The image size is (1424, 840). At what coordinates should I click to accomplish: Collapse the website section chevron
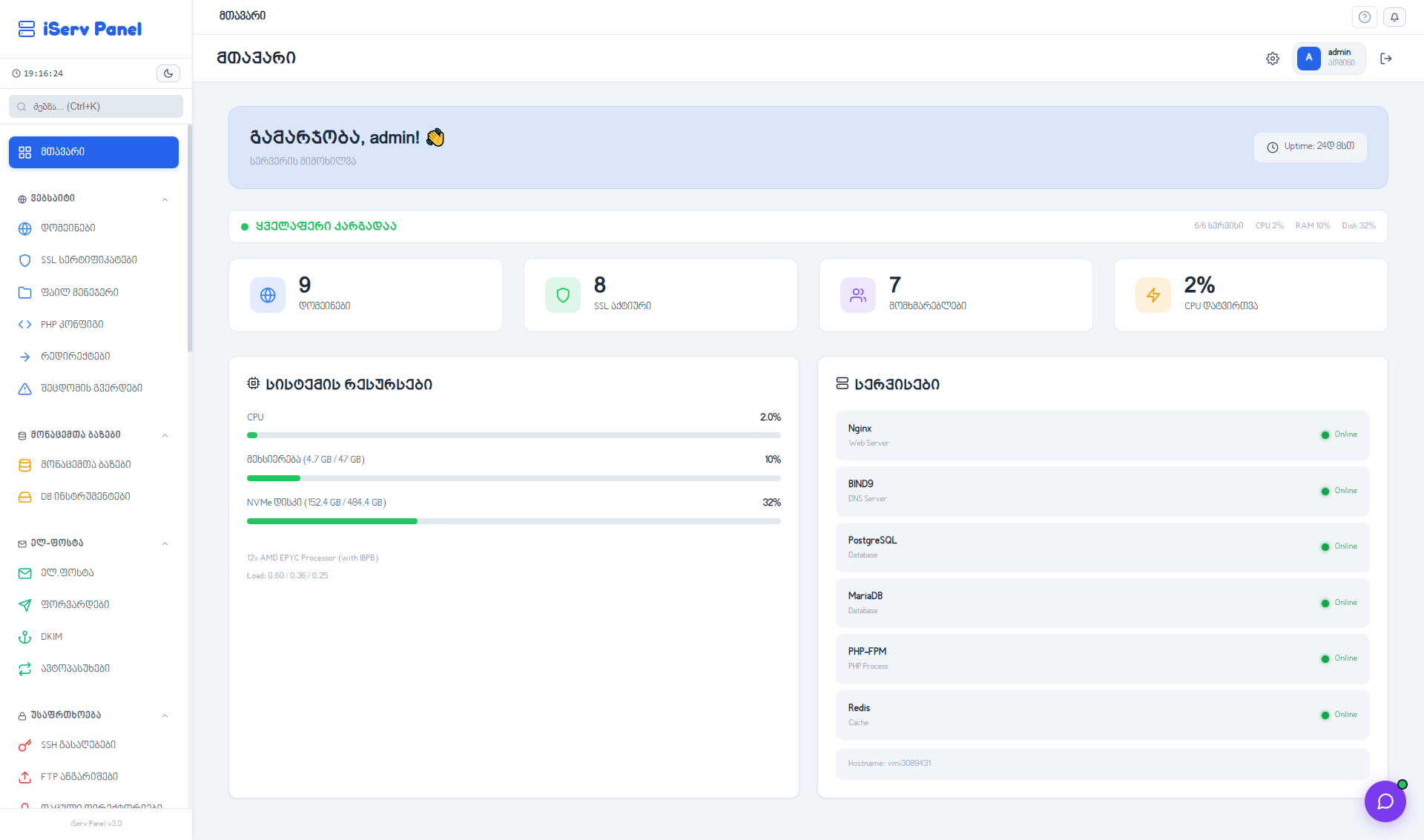(x=165, y=199)
